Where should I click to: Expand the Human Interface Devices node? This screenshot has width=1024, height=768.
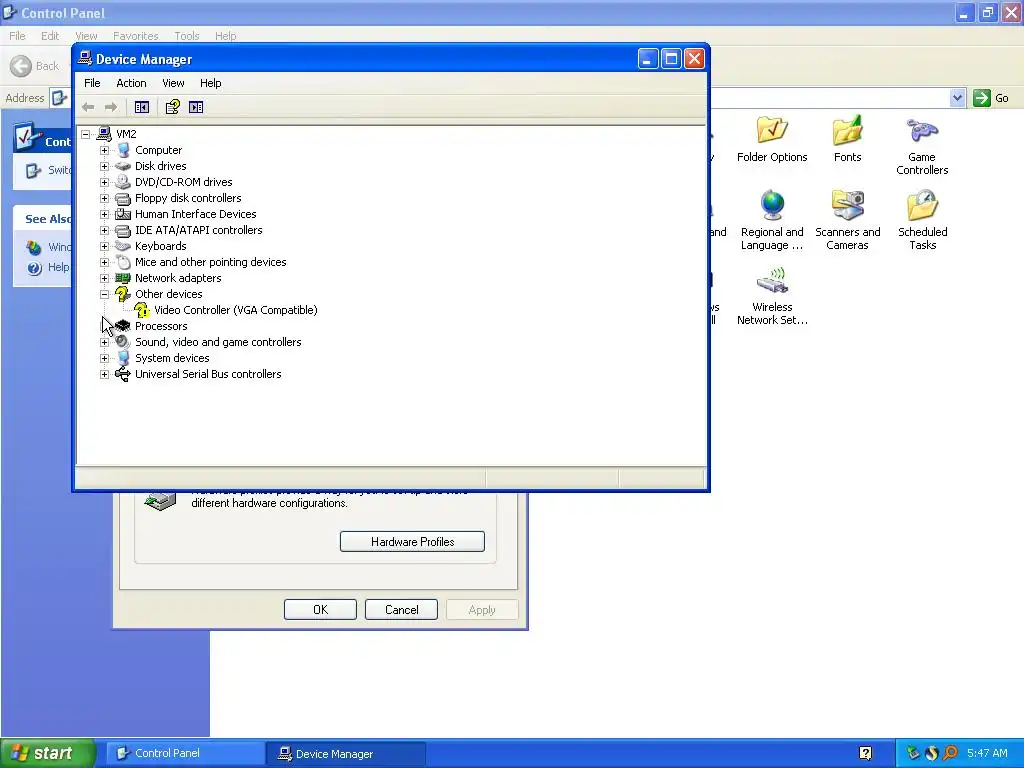tap(104, 214)
